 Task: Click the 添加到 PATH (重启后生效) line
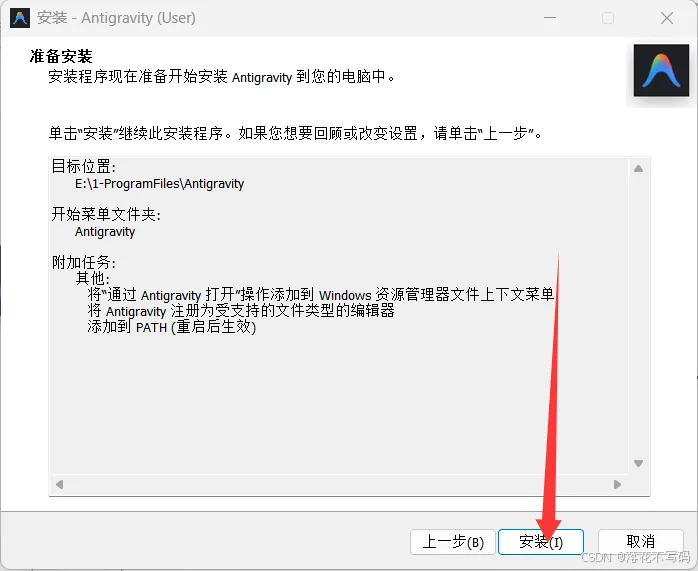(172, 327)
